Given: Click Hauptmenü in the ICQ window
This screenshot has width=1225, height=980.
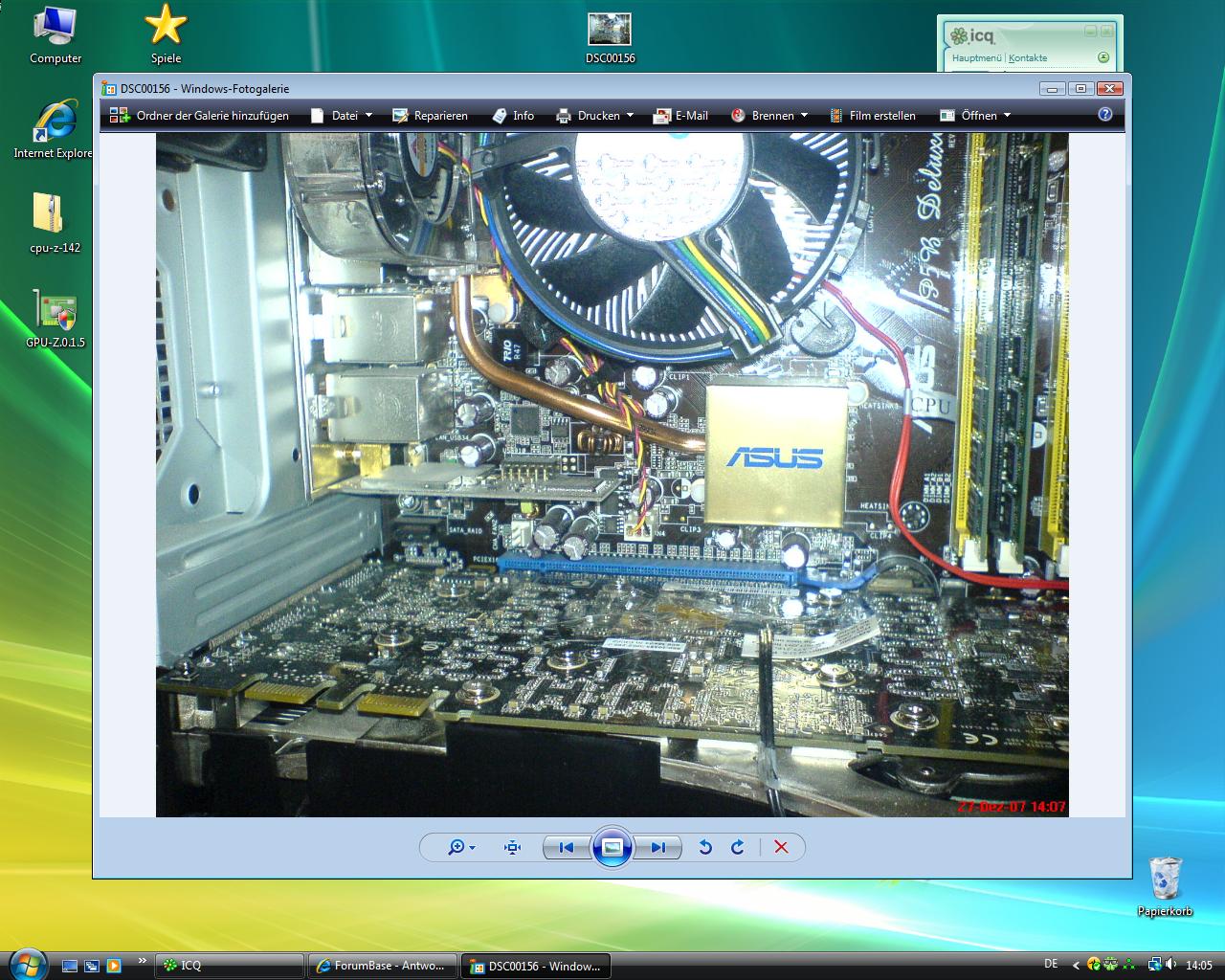Looking at the screenshot, I should point(976,57).
